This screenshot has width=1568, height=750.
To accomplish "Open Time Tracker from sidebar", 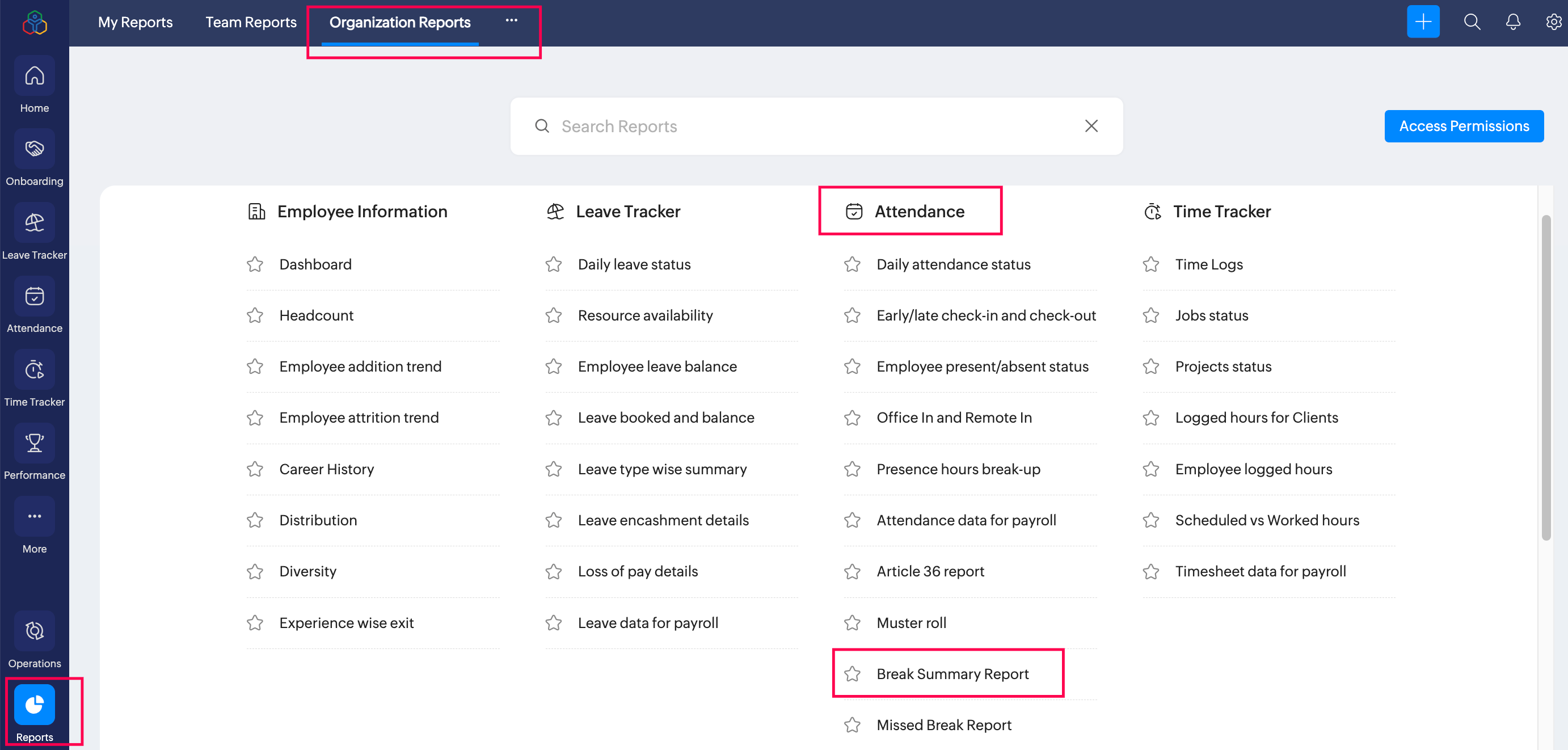I will (35, 370).
